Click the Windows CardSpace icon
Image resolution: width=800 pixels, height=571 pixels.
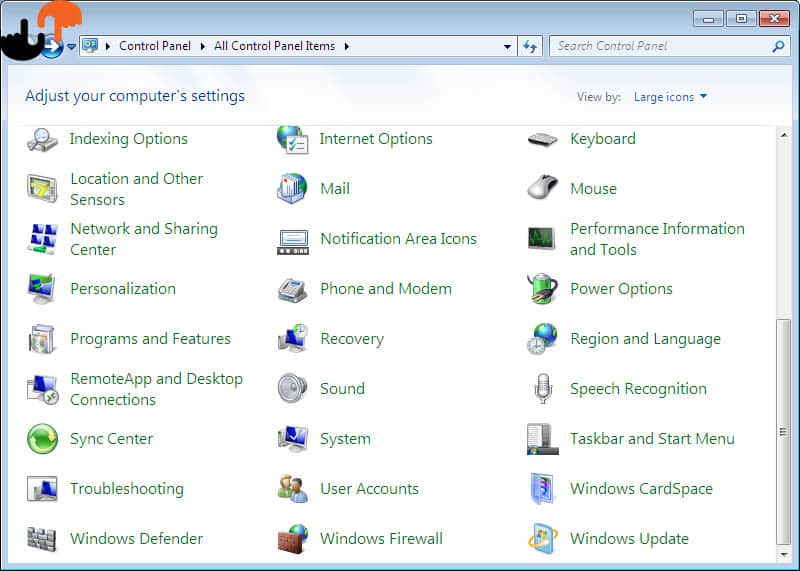(542, 488)
